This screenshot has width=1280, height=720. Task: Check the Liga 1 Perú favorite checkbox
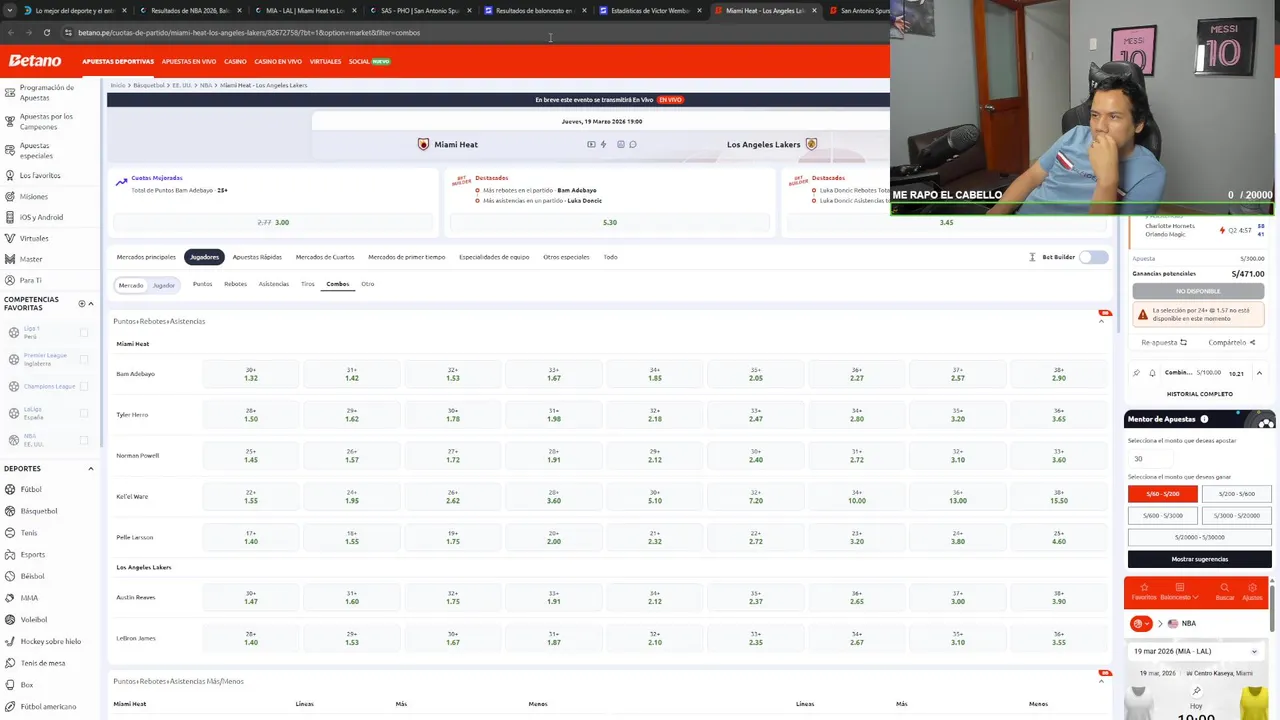coord(84,333)
